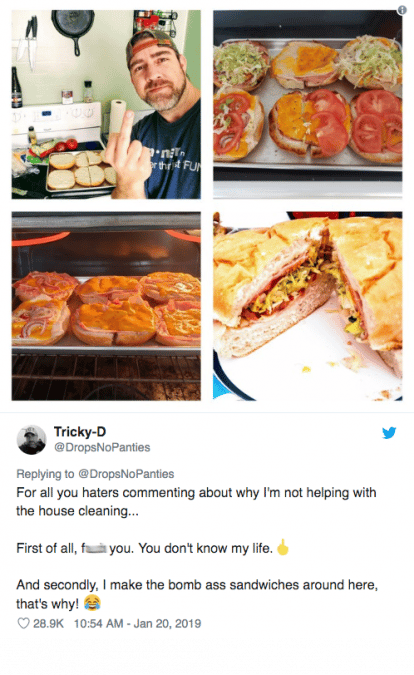Like the tweet via heart icon
Screen dimensions: 414x675
pos(24,623)
